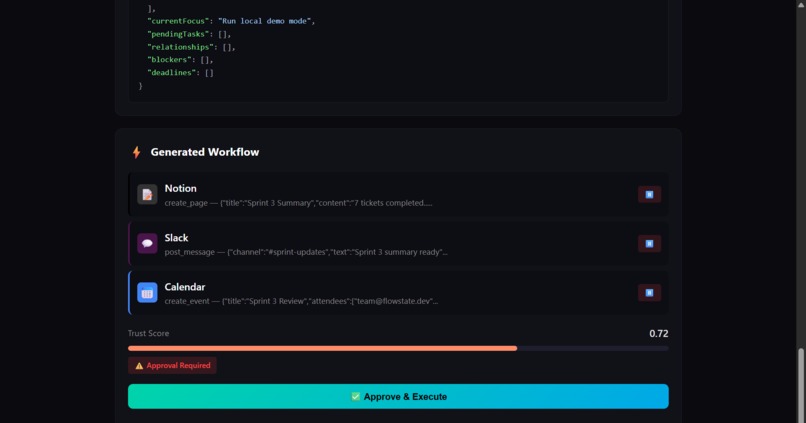The height and width of the screenshot is (423, 806).
Task: Click the Approve & Execute button
Action: click(398, 396)
